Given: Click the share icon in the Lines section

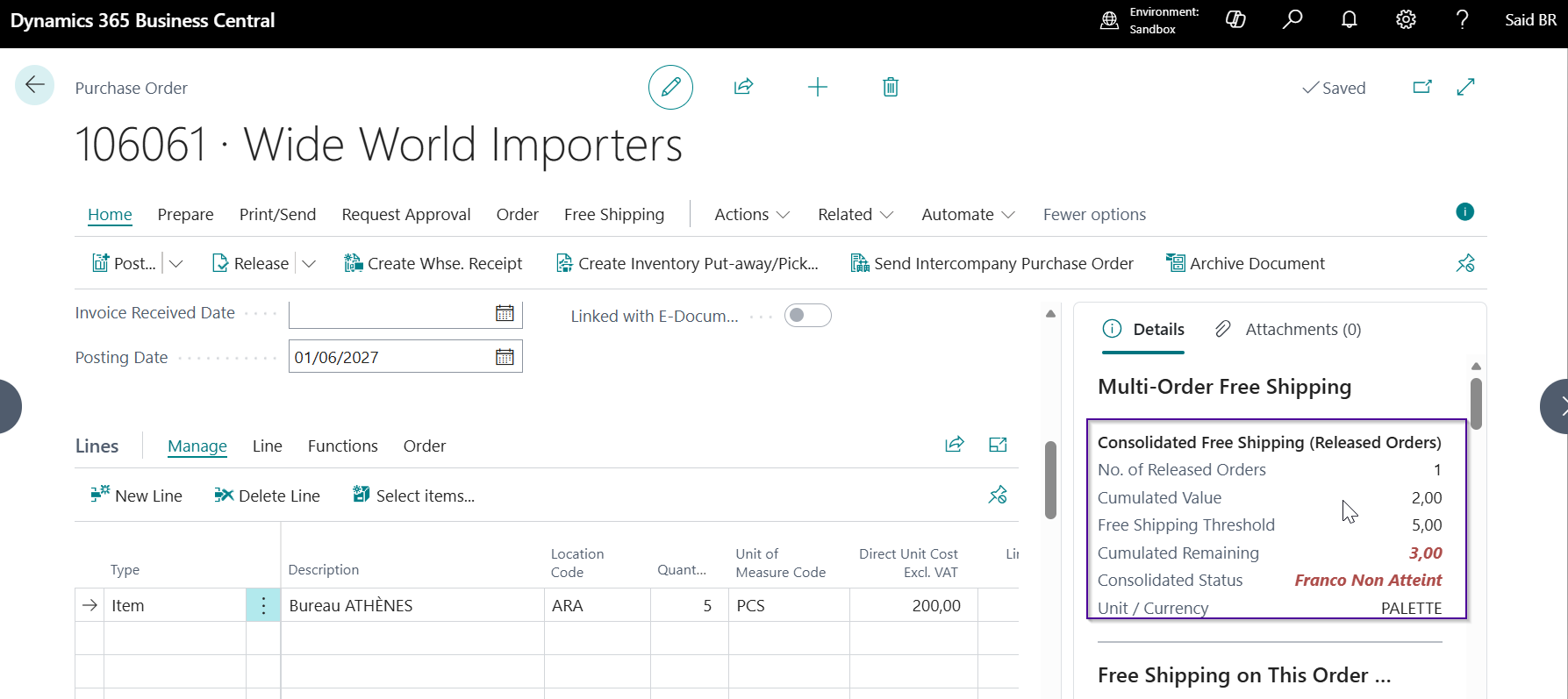Looking at the screenshot, I should click(955, 445).
